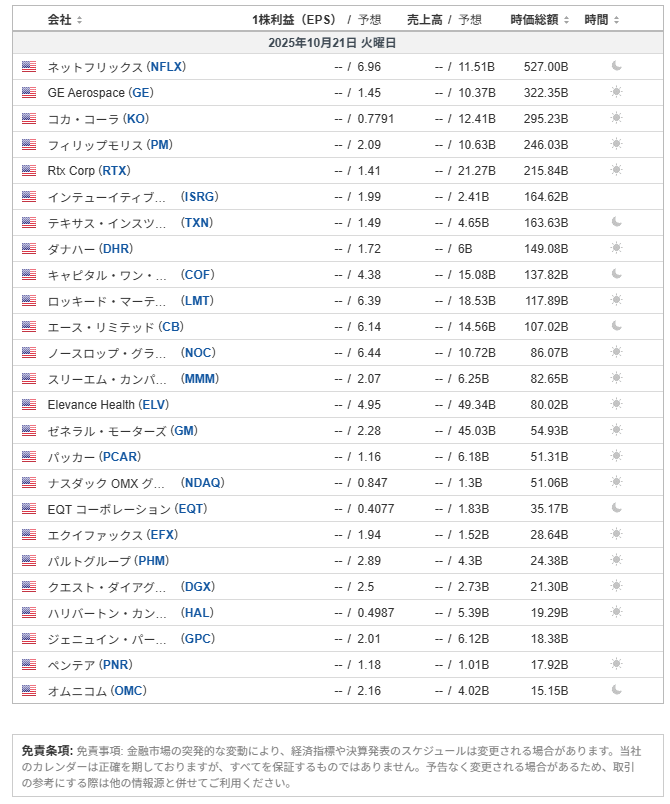The height and width of the screenshot is (804, 670).
Task: Click the 1株利益 (EPS) column header
Action: (x=295, y=20)
